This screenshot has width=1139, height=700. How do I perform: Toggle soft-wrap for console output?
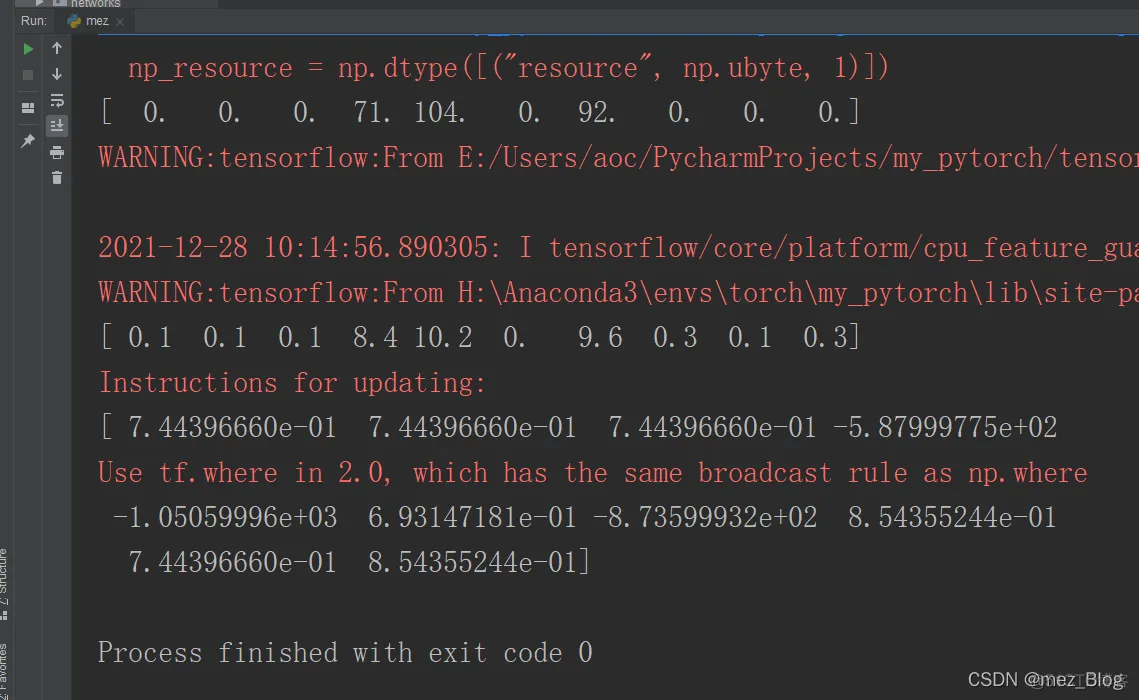coord(57,100)
